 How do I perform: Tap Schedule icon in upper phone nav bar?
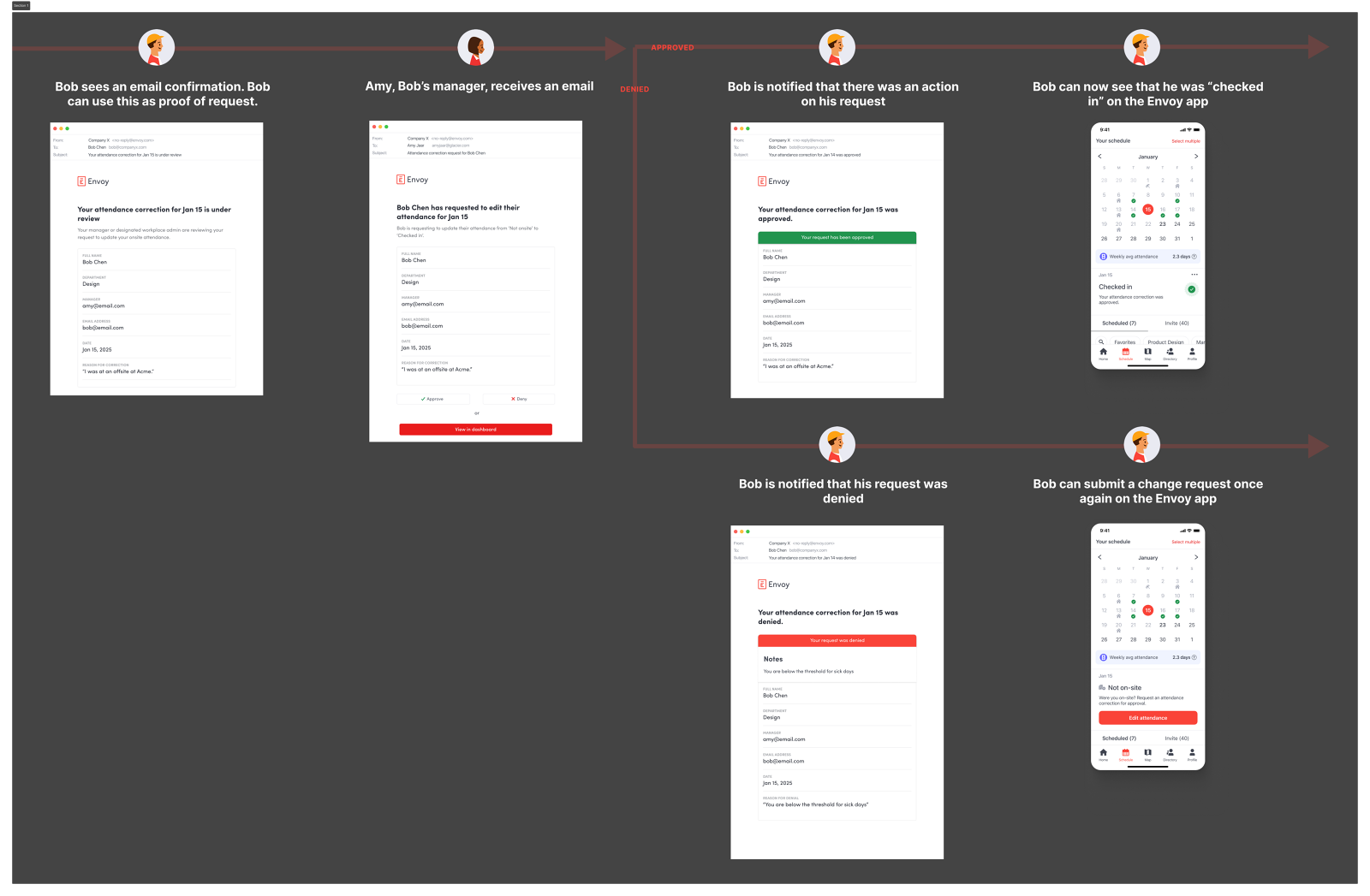pyautogui.click(x=1125, y=353)
